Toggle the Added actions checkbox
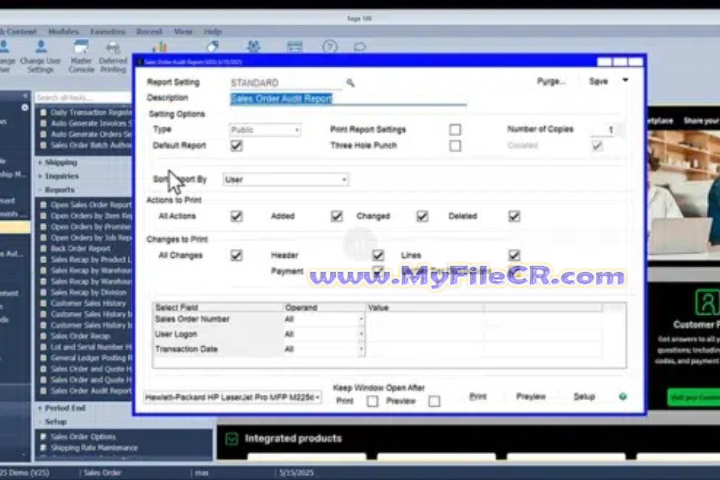This screenshot has height=480, width=720. 337,216
